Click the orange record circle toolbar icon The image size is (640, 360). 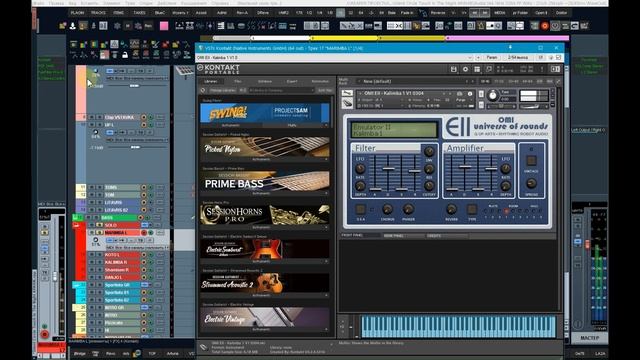pos(544,26)
